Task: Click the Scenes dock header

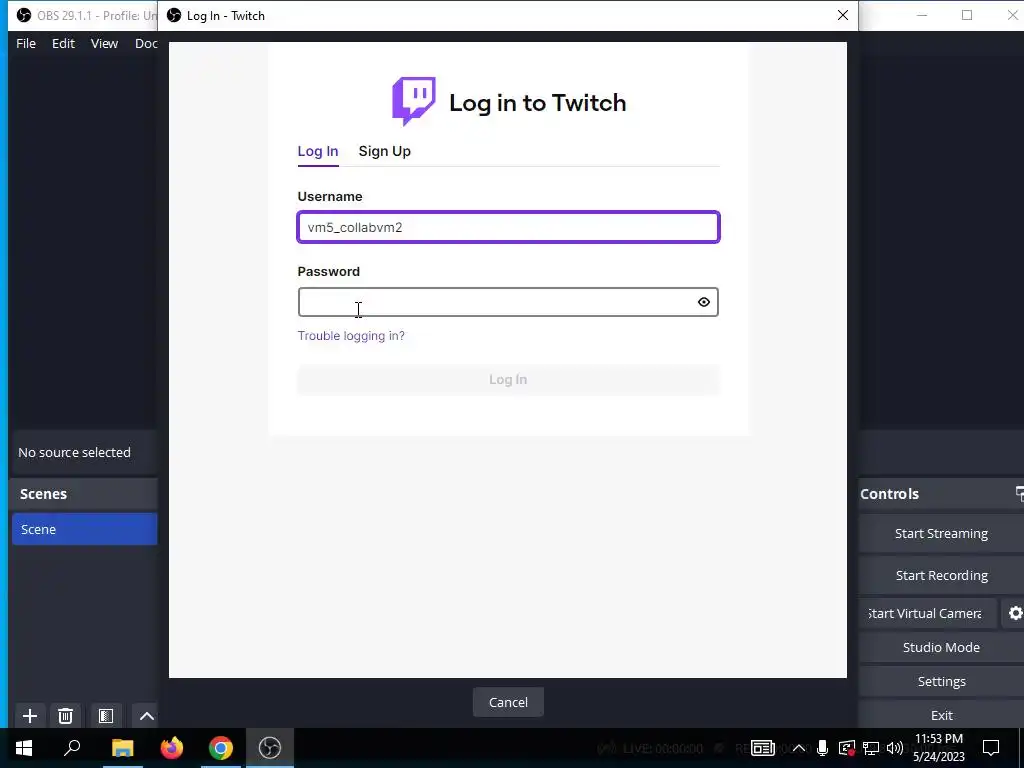Action: click(x=85, y=494)
